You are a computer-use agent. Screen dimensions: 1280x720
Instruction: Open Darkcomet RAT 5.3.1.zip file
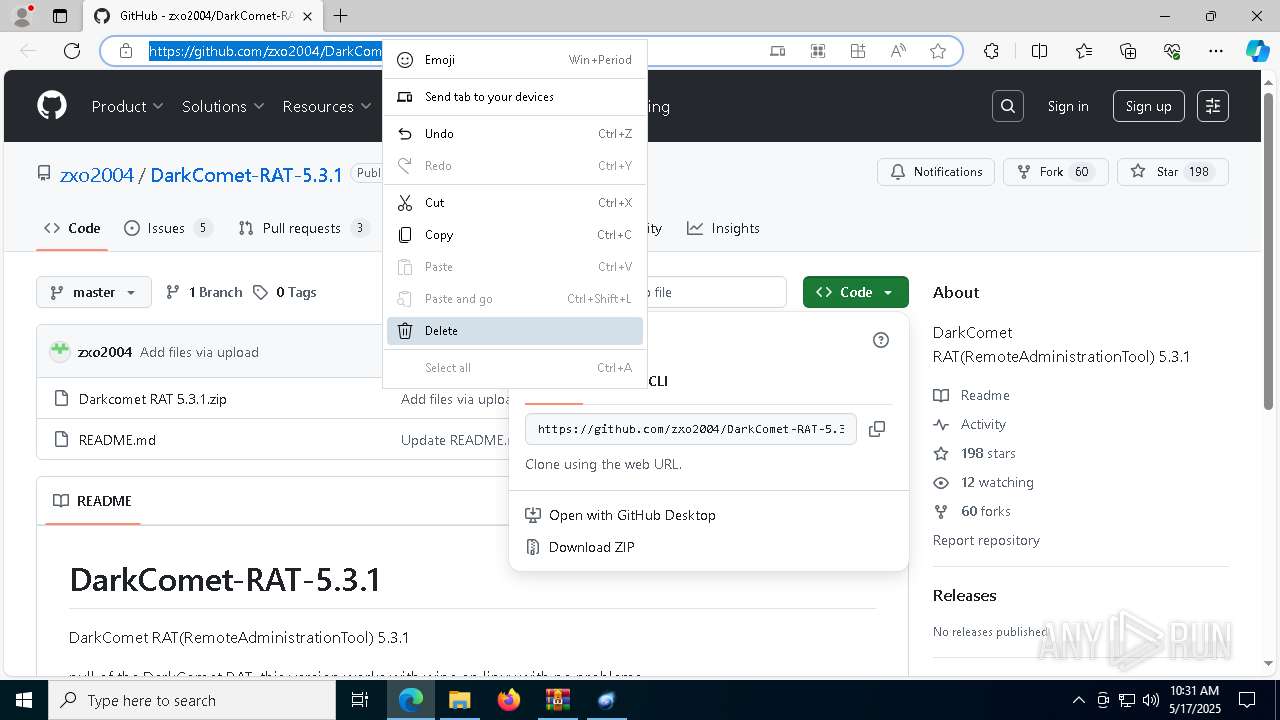(x=153, y=399)
